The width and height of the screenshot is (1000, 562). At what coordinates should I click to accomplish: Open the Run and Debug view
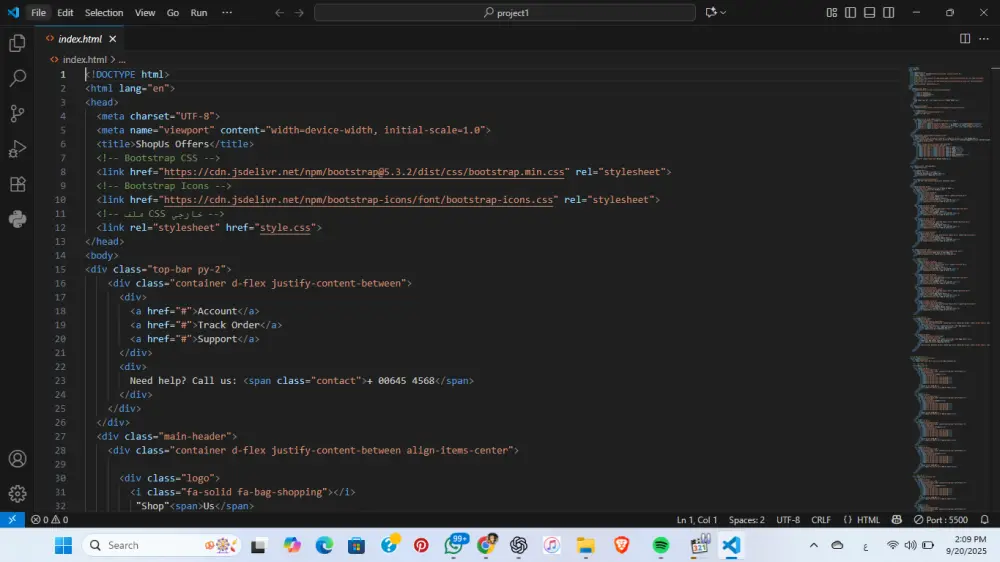click(x=17, y=149)
